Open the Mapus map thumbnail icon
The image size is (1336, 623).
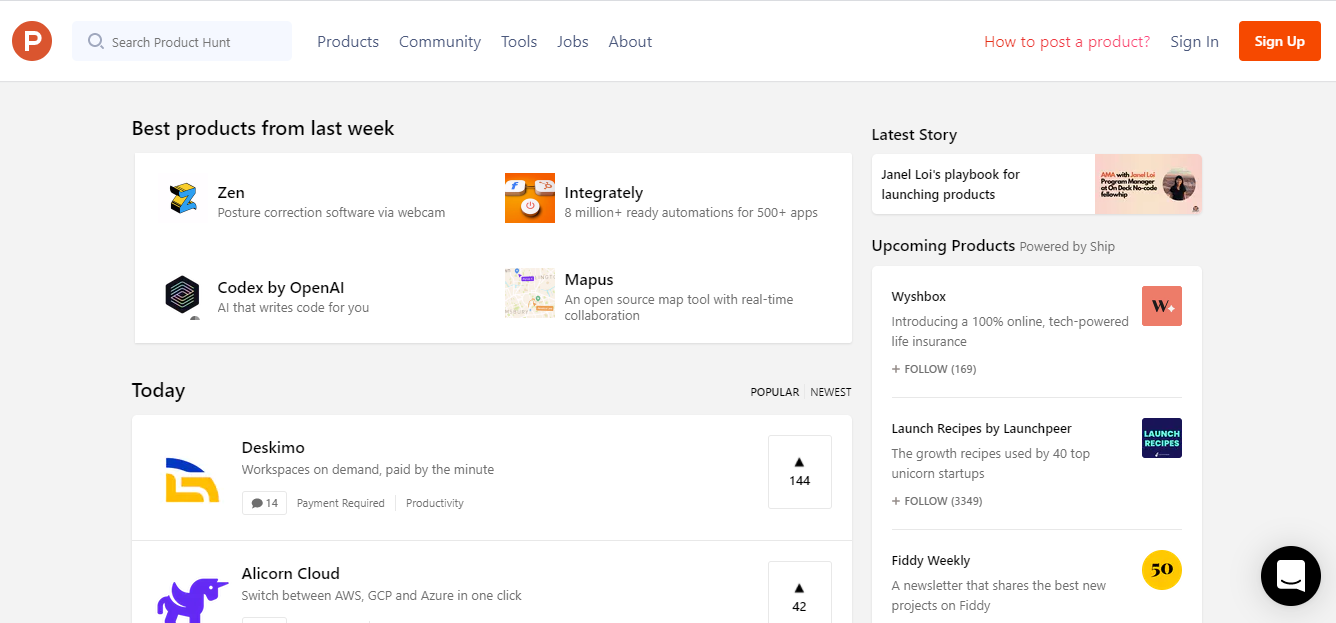coord(530,292)
